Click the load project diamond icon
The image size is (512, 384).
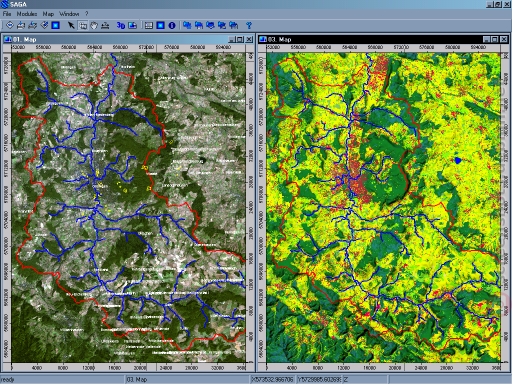click(10, 25)
